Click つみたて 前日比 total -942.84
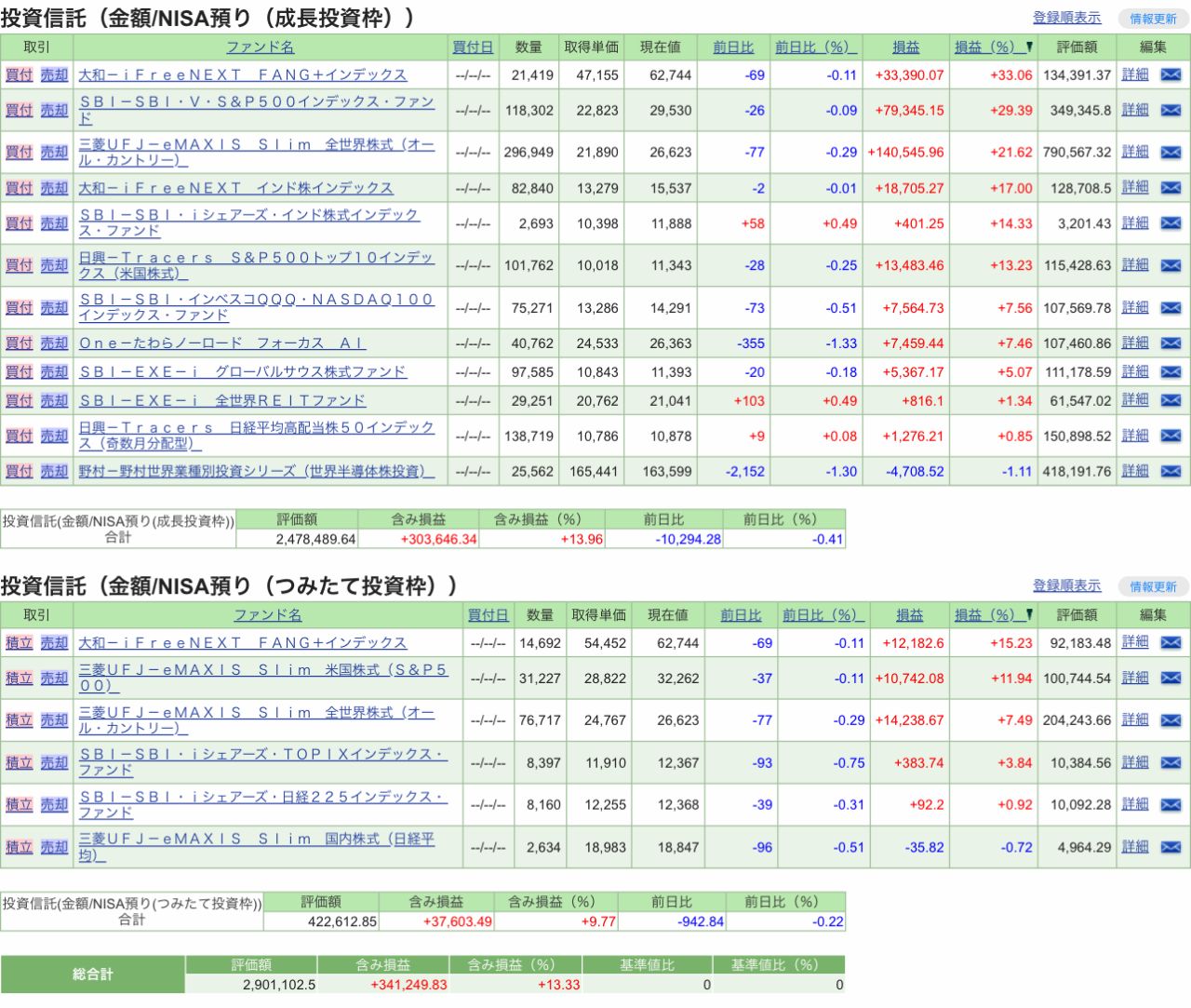Image resolution: width=1191 pixels, height=1008 pixels. [x=701, y=921]
